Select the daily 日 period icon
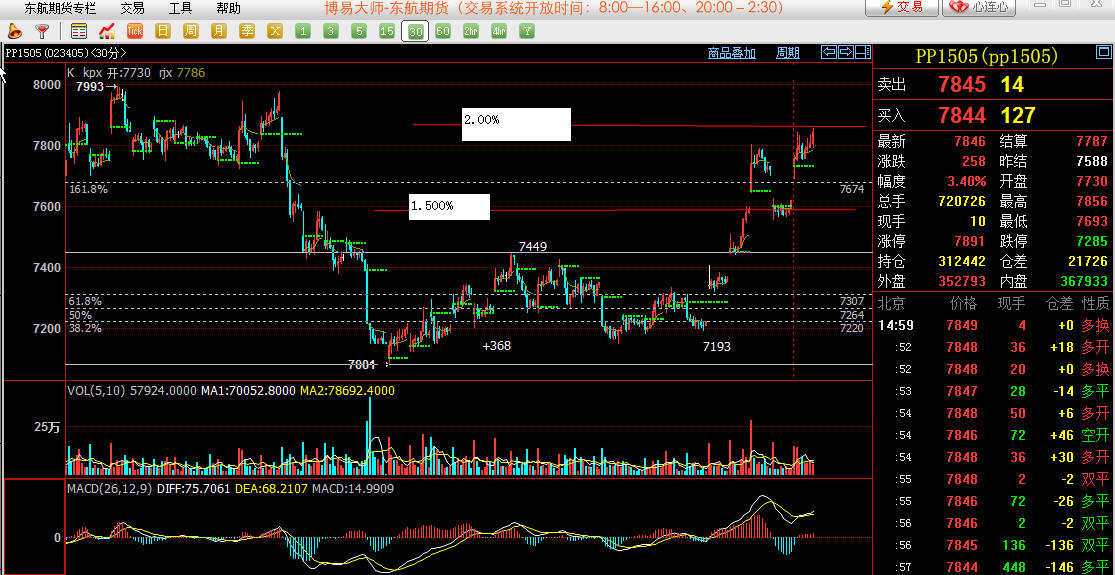1115x575 pixels. (x=162, y=31)
